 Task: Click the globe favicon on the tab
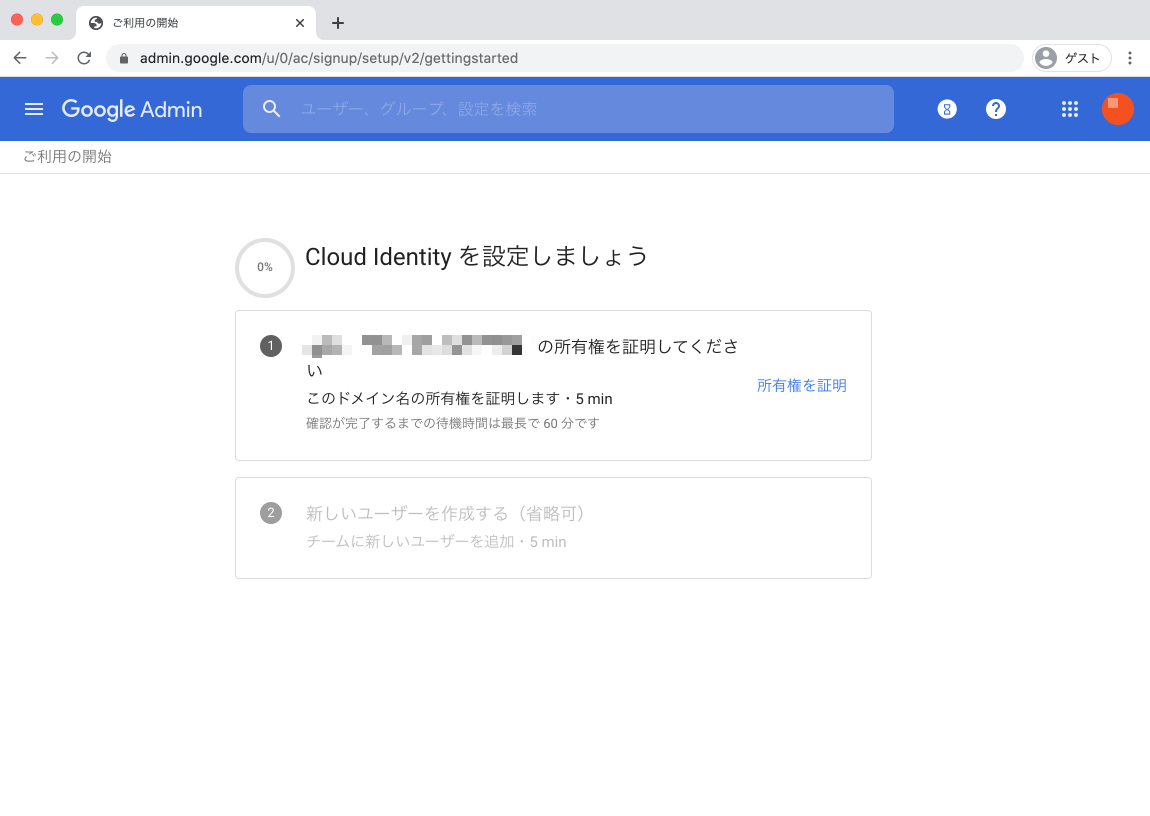tap(95, 23)
